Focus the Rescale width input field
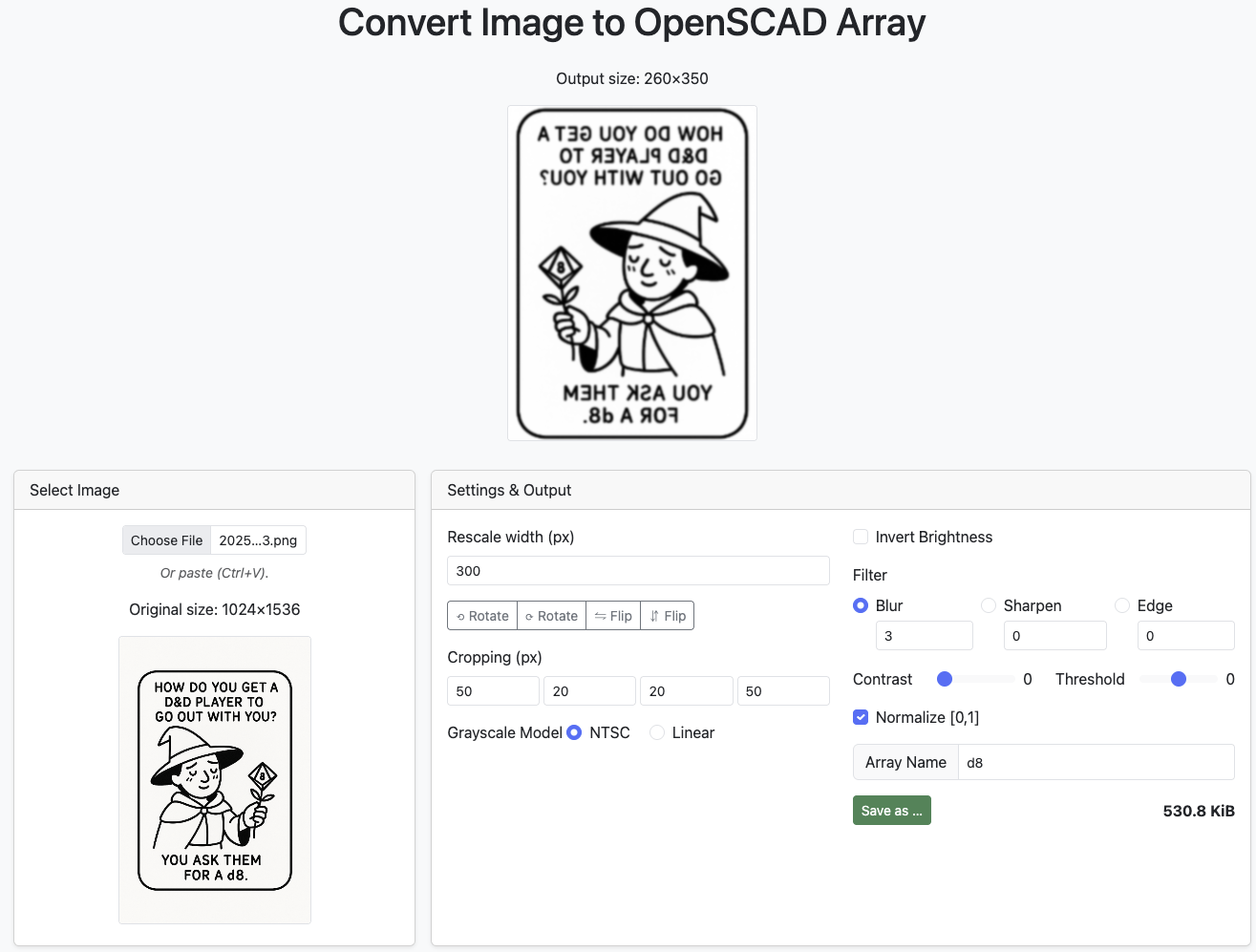This screenshot has width=1256, height=952. (x=637, y=571)
